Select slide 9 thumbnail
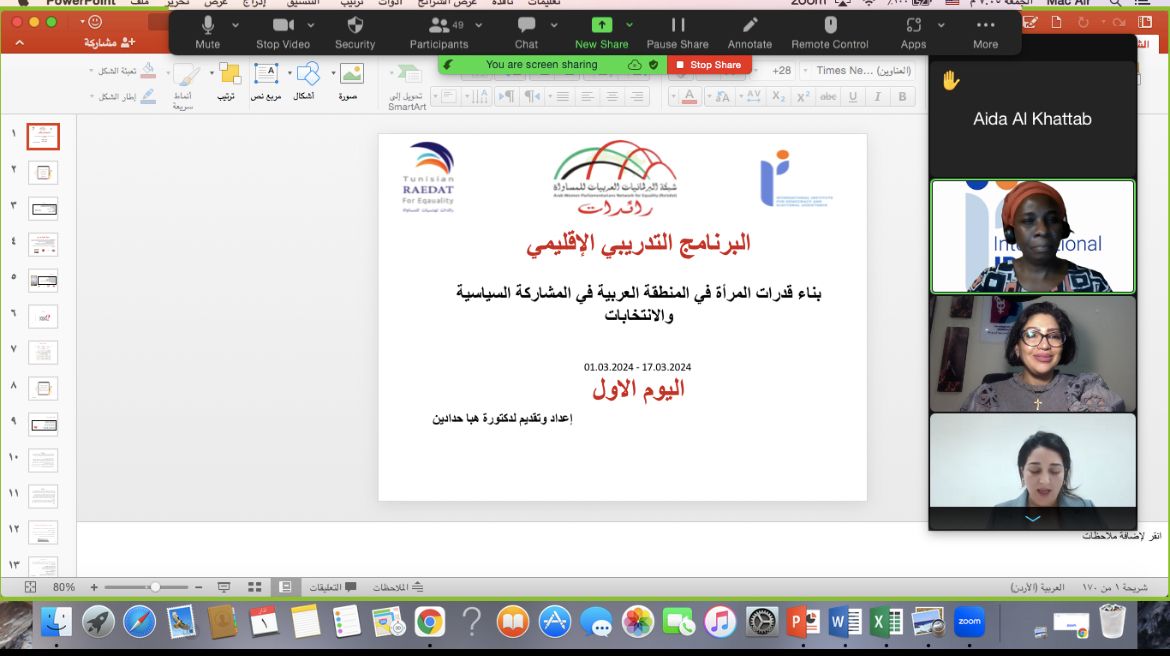Viewport: 1170px width, 656px height. click(43, 425)
